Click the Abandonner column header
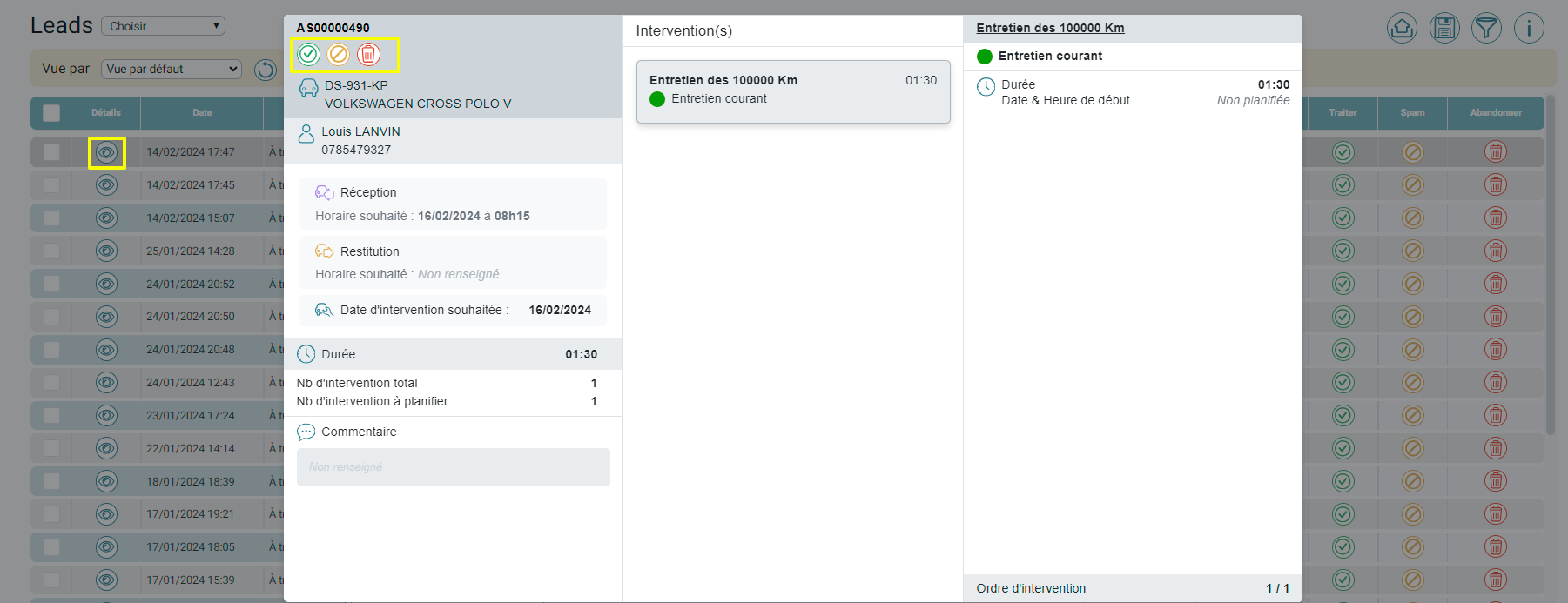 [x=1496, y=113]
